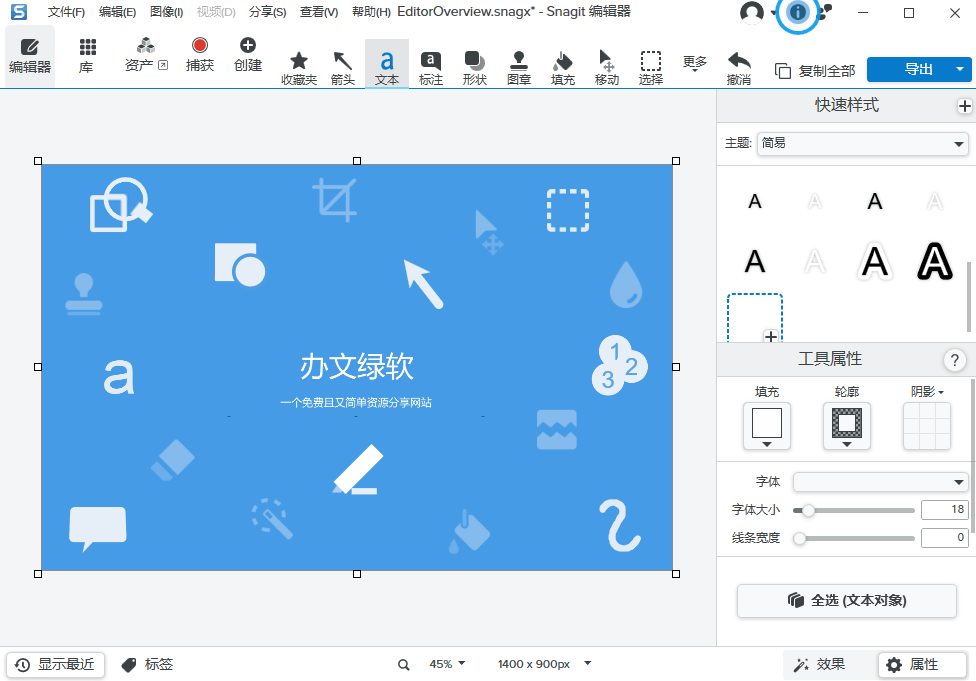The image size is (976, 681).
Task: Start a new capture with 捕获
Action: [x=200, y=55]
